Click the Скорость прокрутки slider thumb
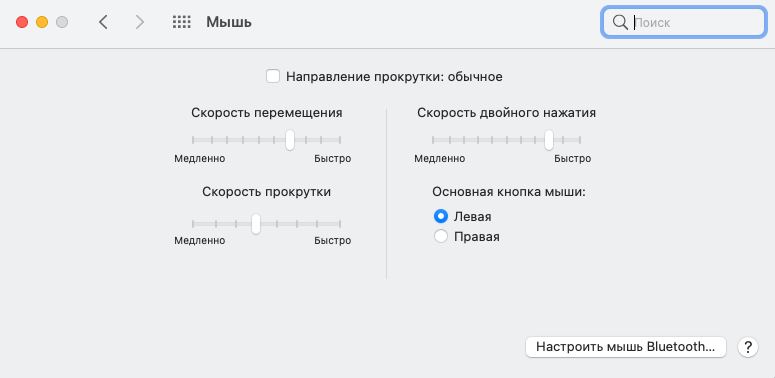 [256, 224]
